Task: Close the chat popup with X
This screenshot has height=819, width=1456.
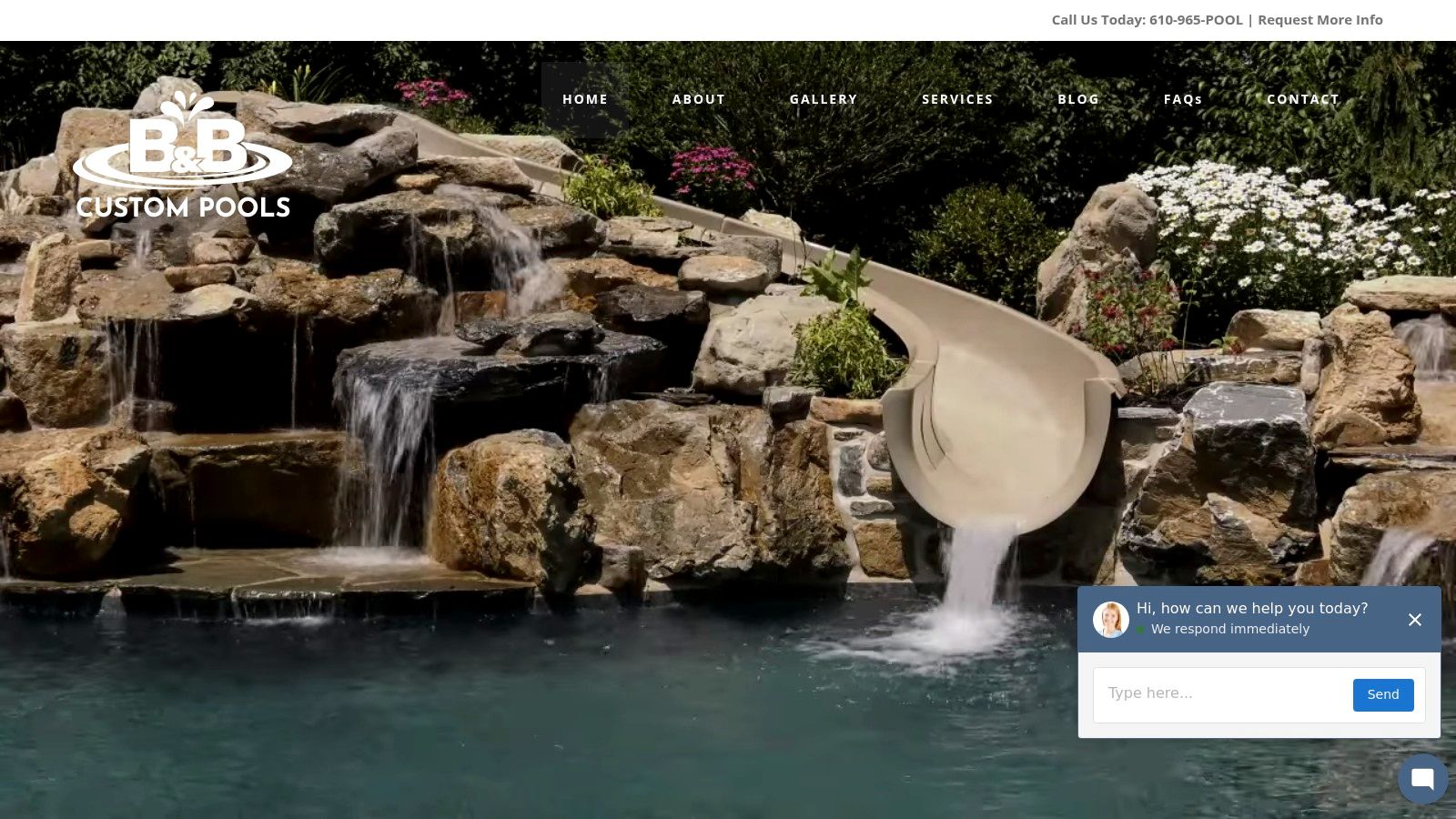Action: tap(1414, 620)
